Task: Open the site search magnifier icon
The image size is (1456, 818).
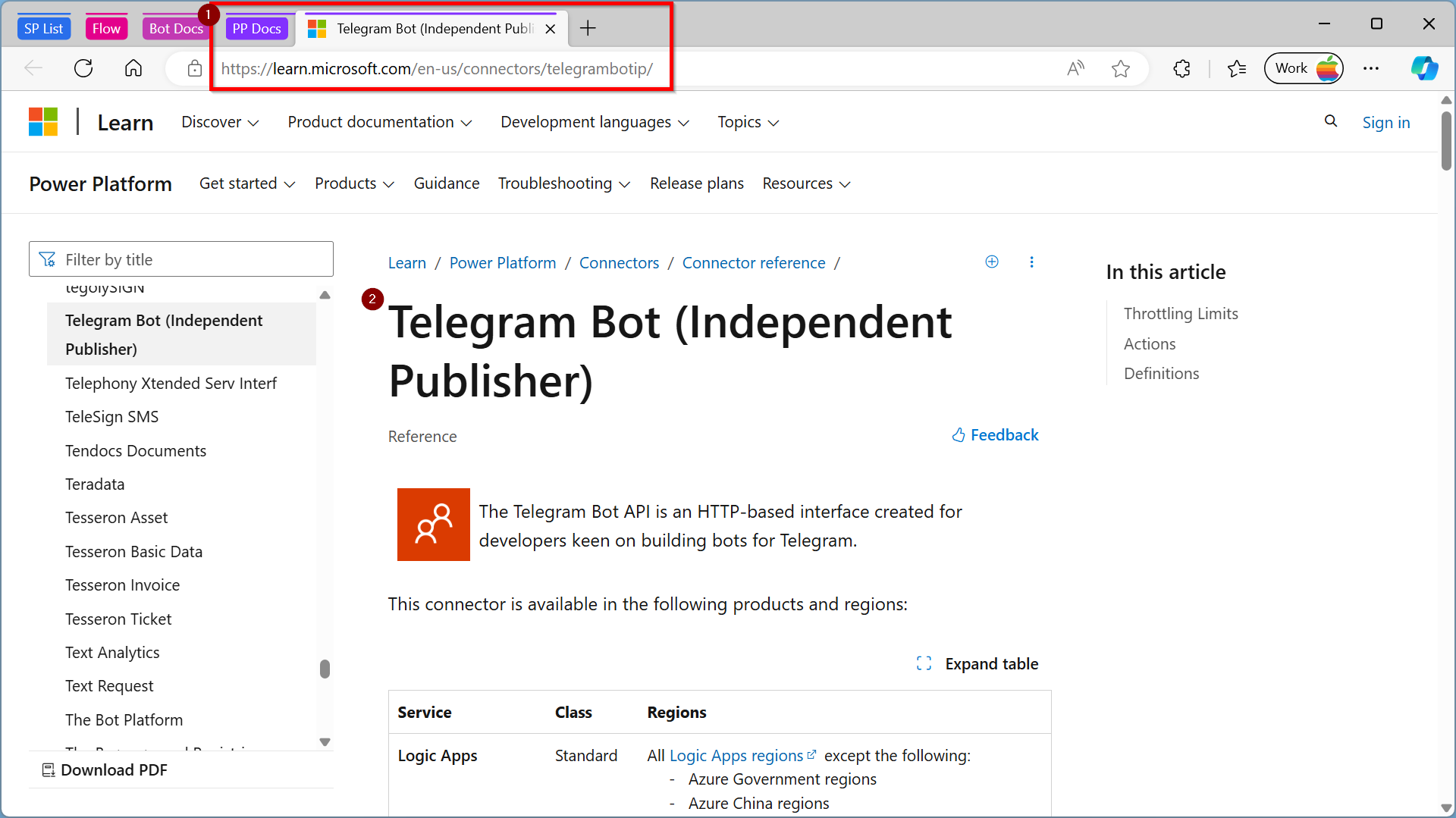Action: tap(1331, 121)
